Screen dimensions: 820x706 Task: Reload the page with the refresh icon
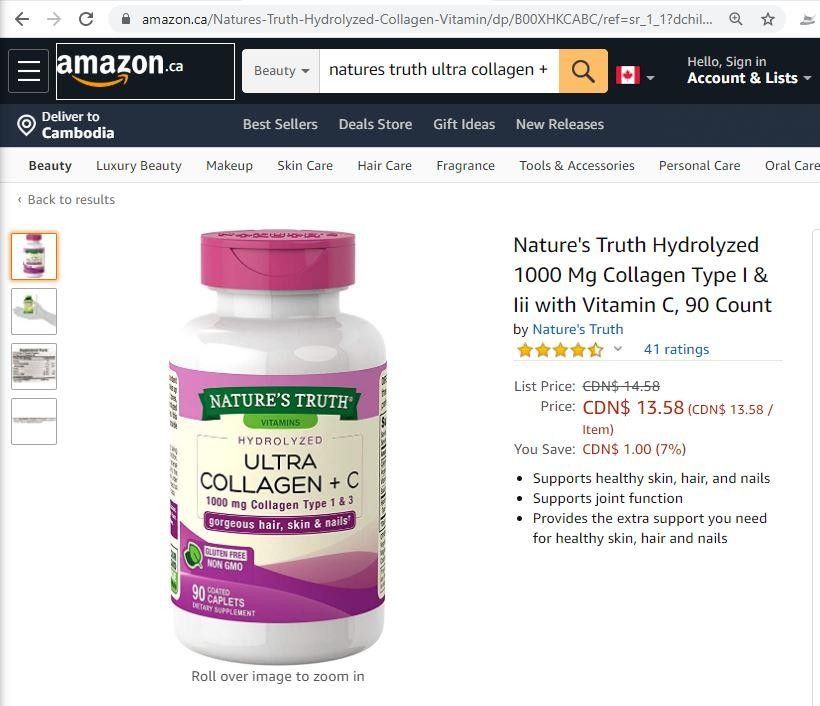click(x=86, y=19)
